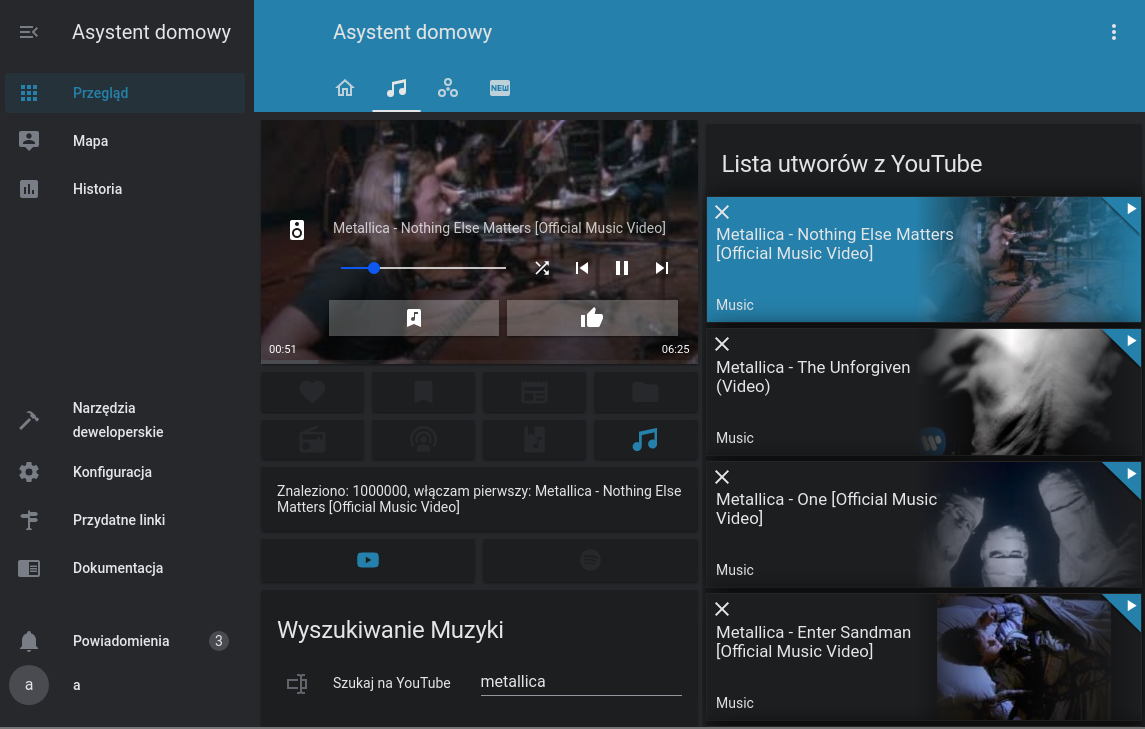1145x729 pixels.
Task: Click the radio icon in the grid
Action: (x=312, y=440)
